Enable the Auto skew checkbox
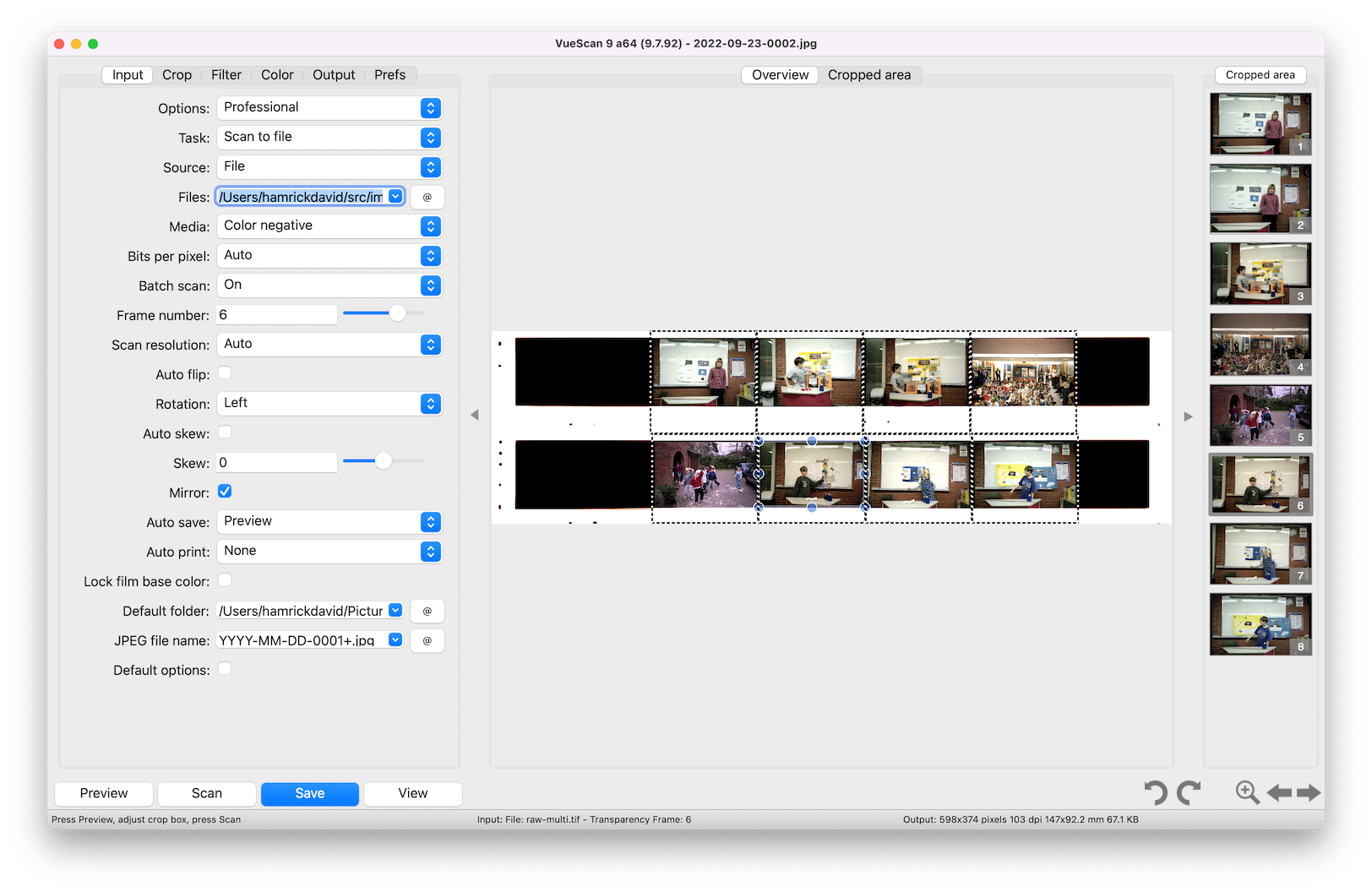This screenshot has height=892, width=1372. [x=225, y=432]
